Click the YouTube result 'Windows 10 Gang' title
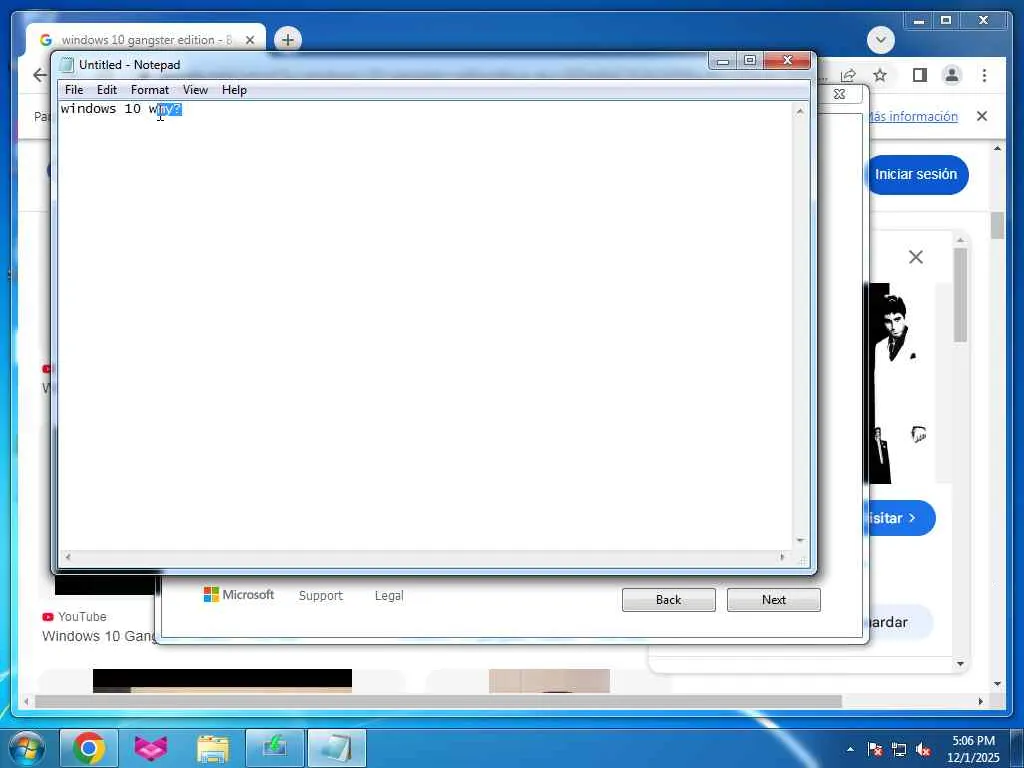This screenshot has width=1024, height=768. tap(99, 636)
